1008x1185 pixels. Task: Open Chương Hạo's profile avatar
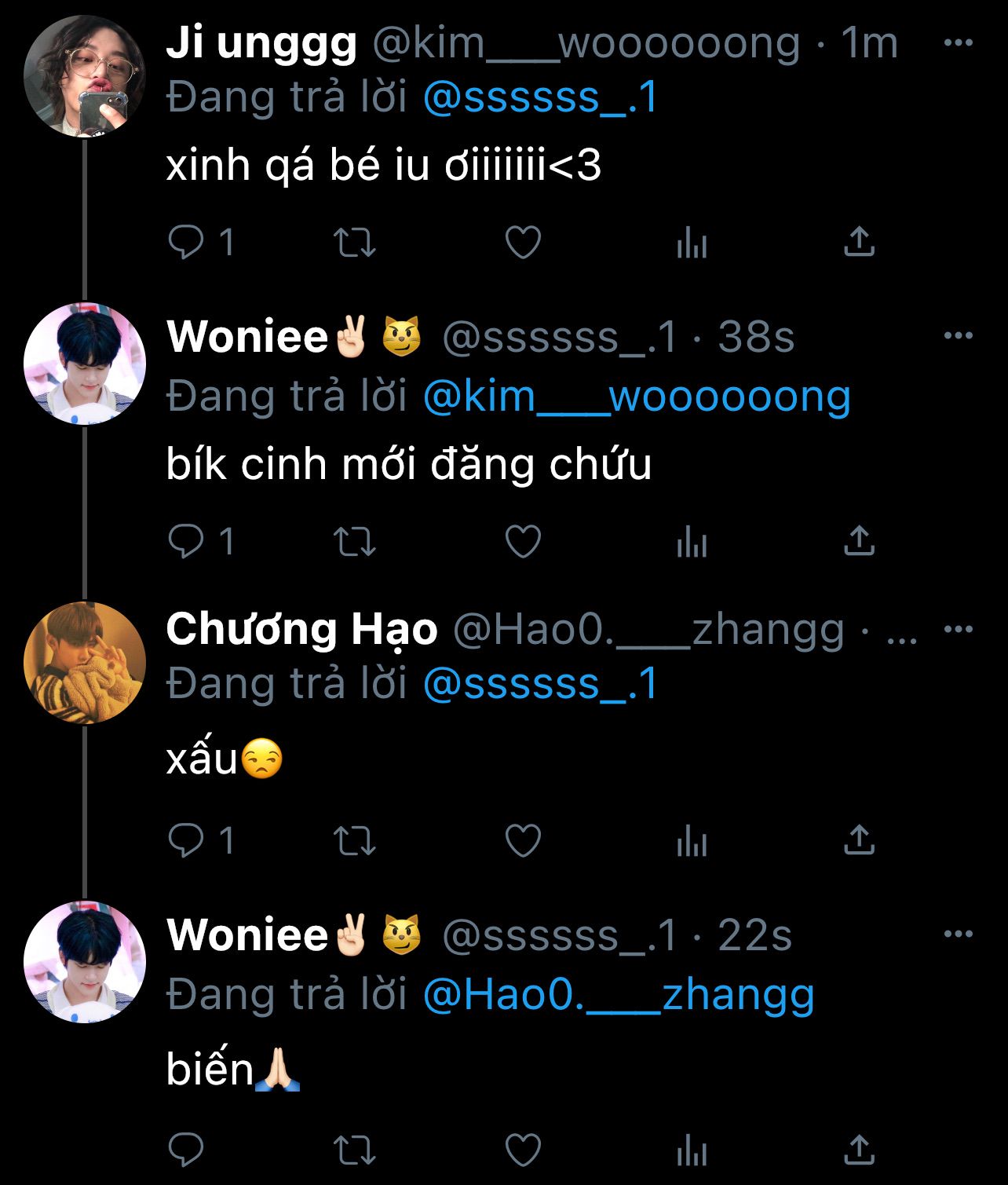coord(85,662)
